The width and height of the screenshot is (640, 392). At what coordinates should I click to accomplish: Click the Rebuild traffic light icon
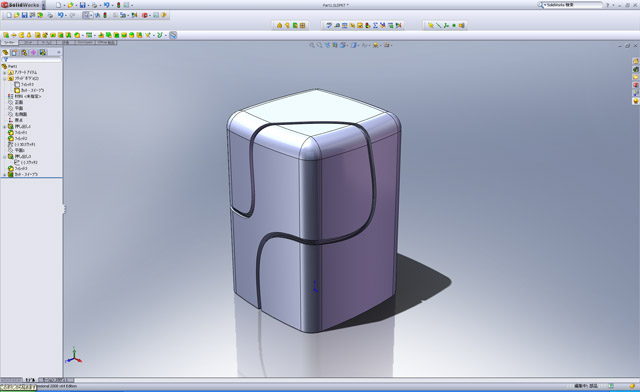click(118, 5)
